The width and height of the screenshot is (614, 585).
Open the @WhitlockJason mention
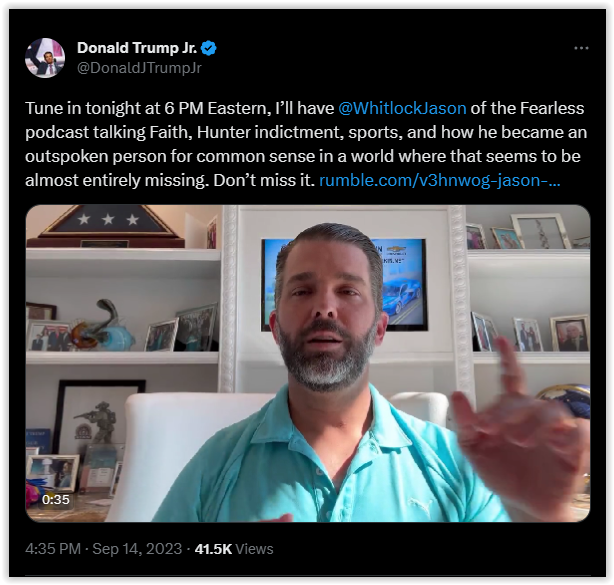[x=402, y=108]
